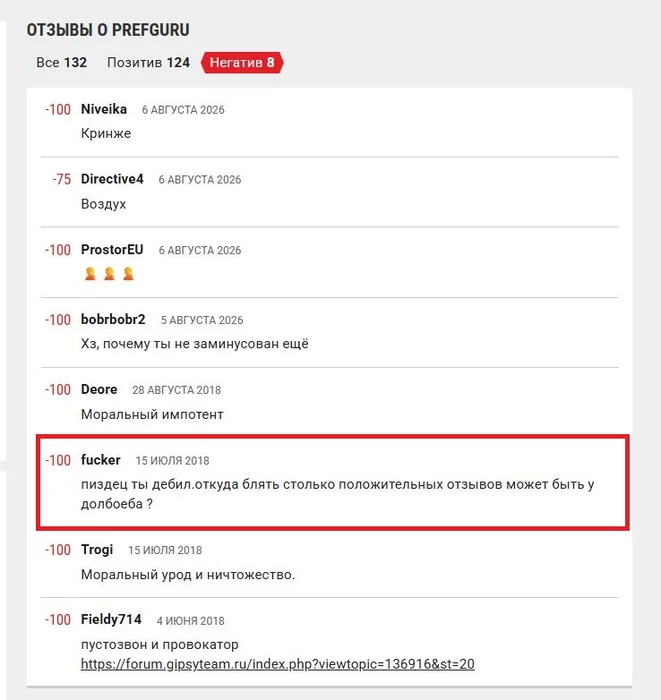Open Directive4 username link
Screen dimensions: 661x700
point(112,179)
